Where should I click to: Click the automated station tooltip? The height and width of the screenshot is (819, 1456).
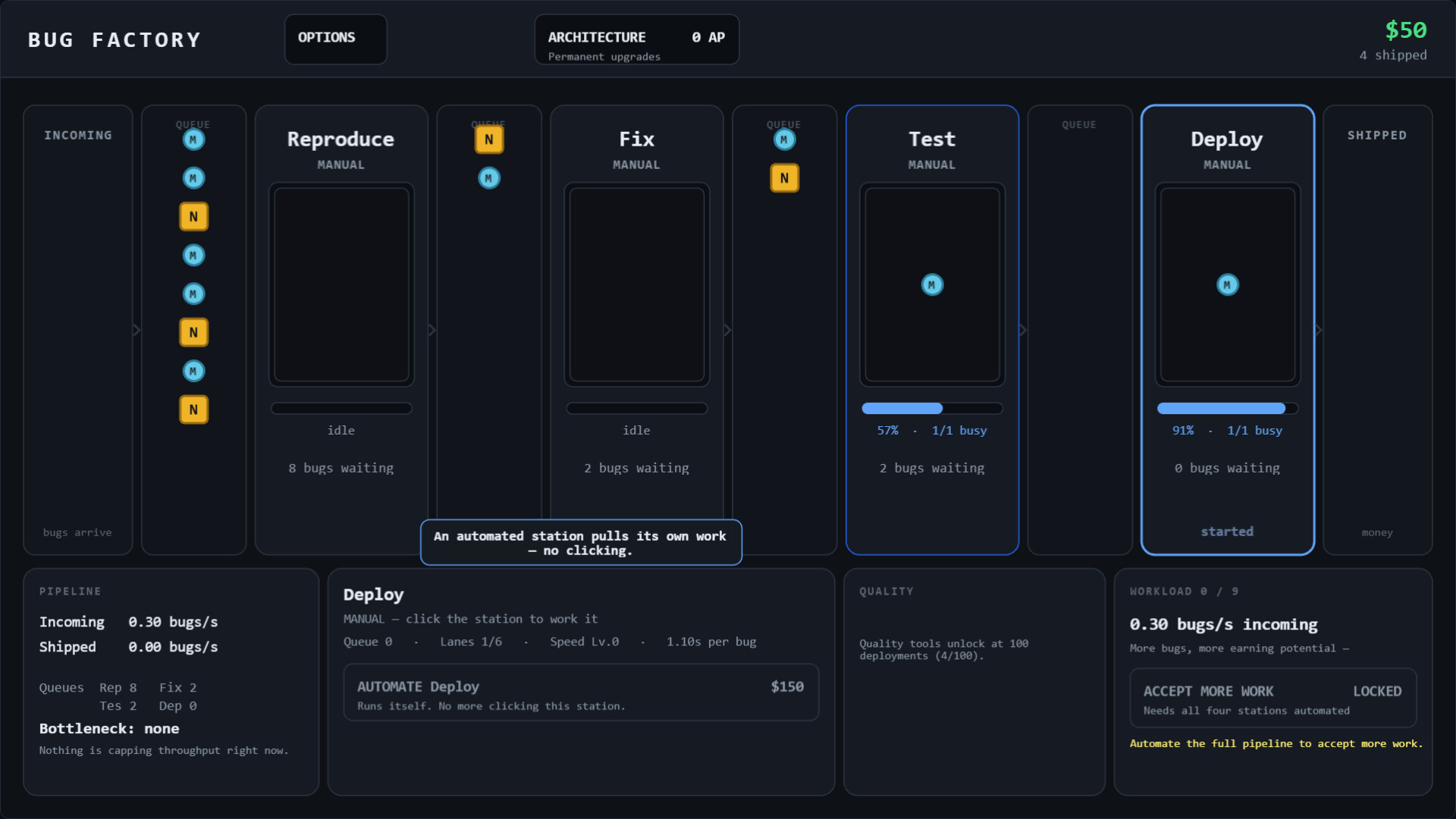(x=581, y=542)
